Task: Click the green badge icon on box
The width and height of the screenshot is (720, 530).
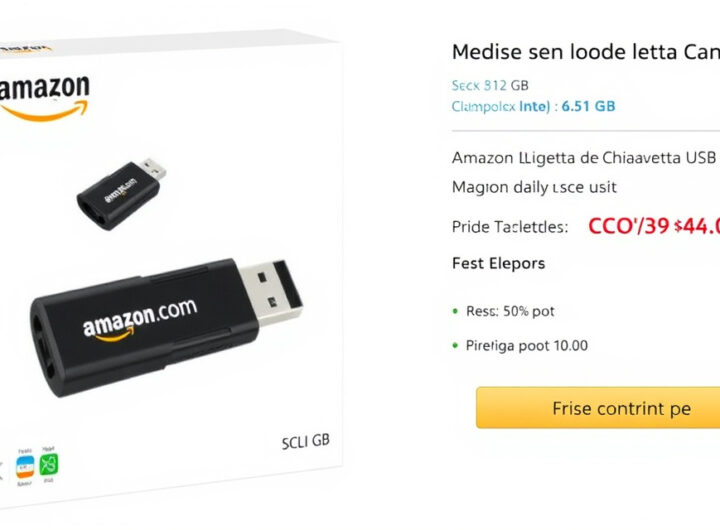Action: tap(49, 464)
